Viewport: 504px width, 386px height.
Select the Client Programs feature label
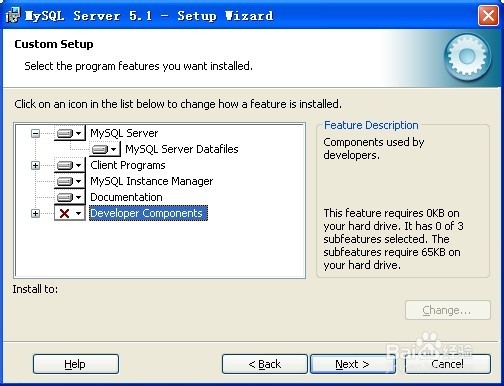coord(128,165)
